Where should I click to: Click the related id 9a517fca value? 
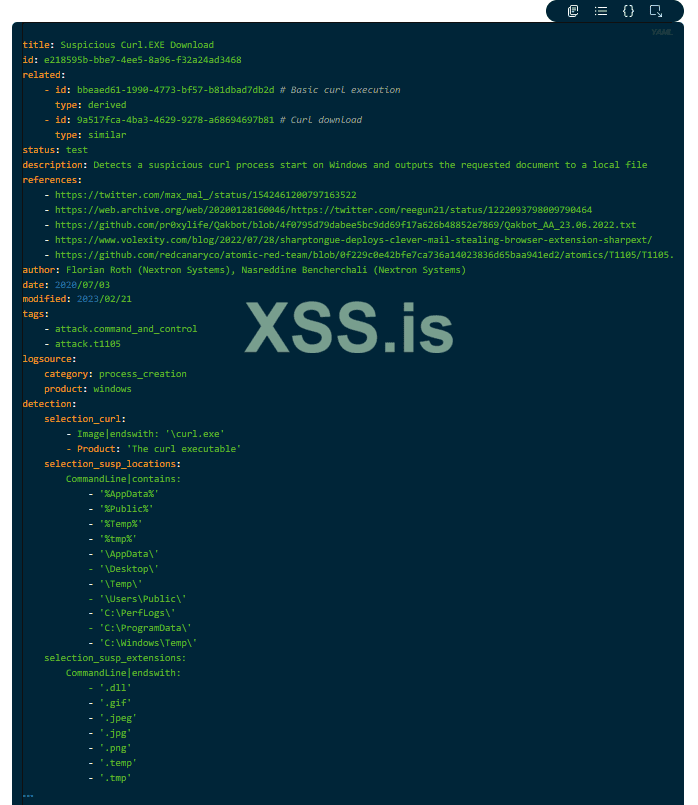(176, 120)
